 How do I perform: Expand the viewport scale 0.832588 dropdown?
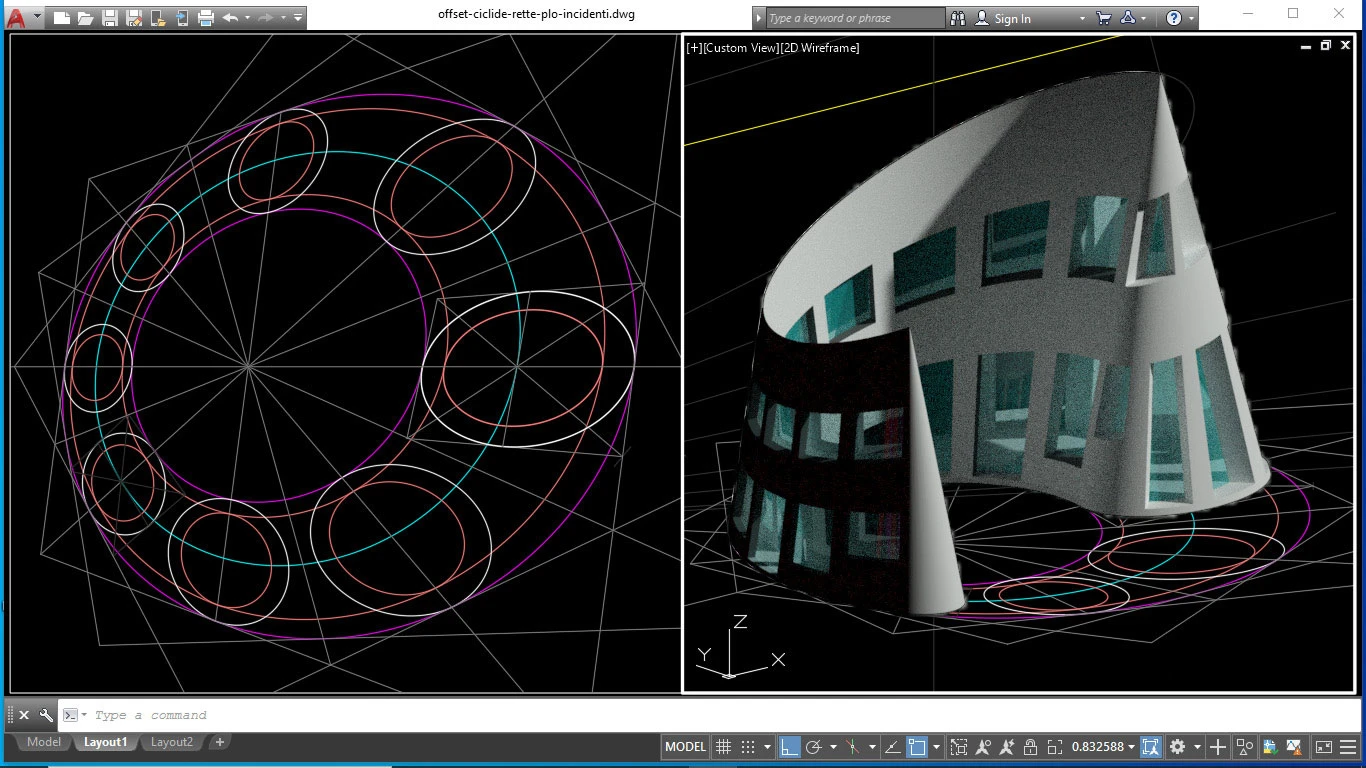point(1131,747)
